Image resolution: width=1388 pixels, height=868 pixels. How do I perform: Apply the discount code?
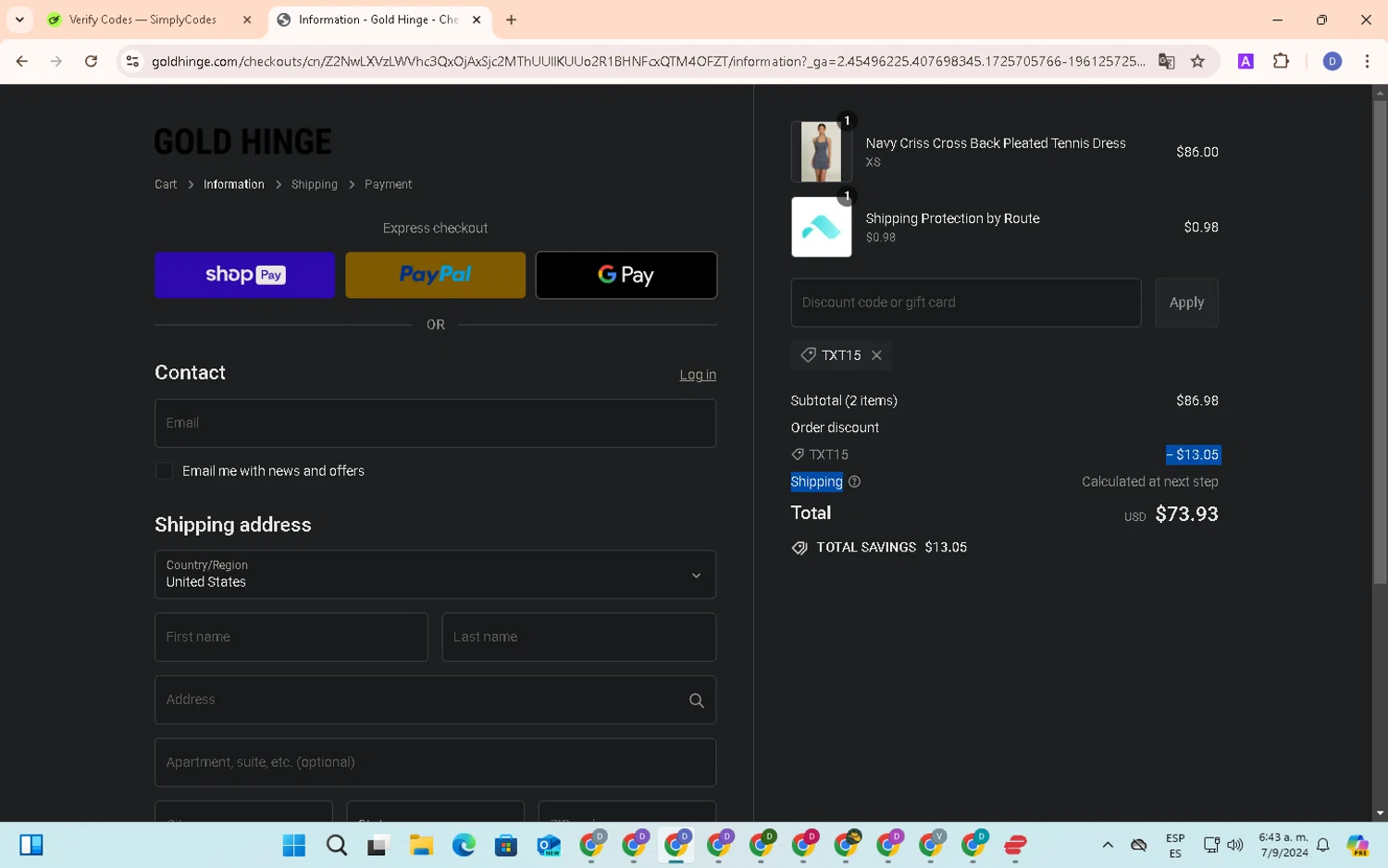tap(1186, 303)
